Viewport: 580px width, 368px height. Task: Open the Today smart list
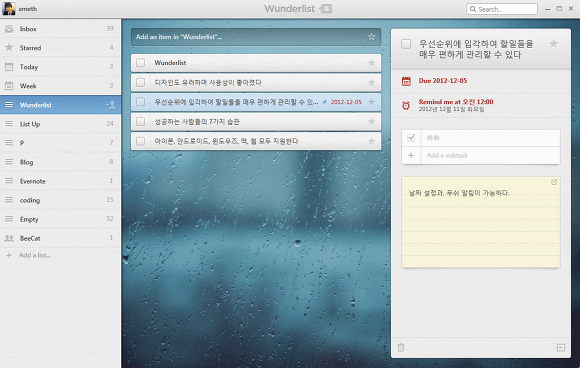coord(60,67)
